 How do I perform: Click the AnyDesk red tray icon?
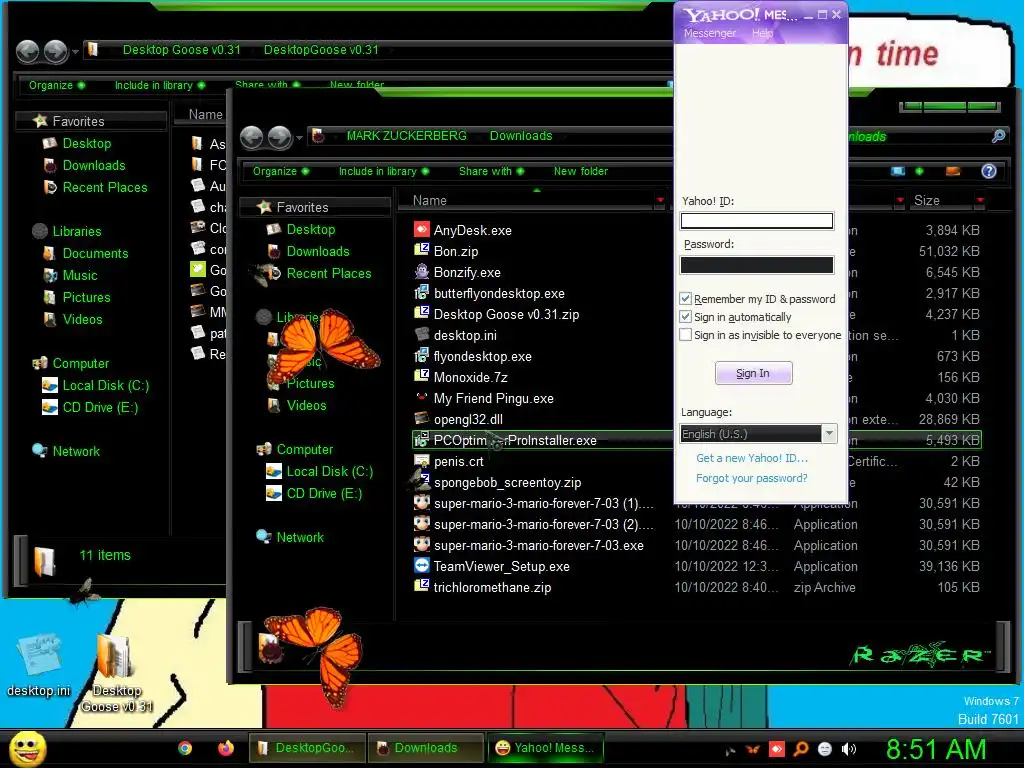pos(776,748)
